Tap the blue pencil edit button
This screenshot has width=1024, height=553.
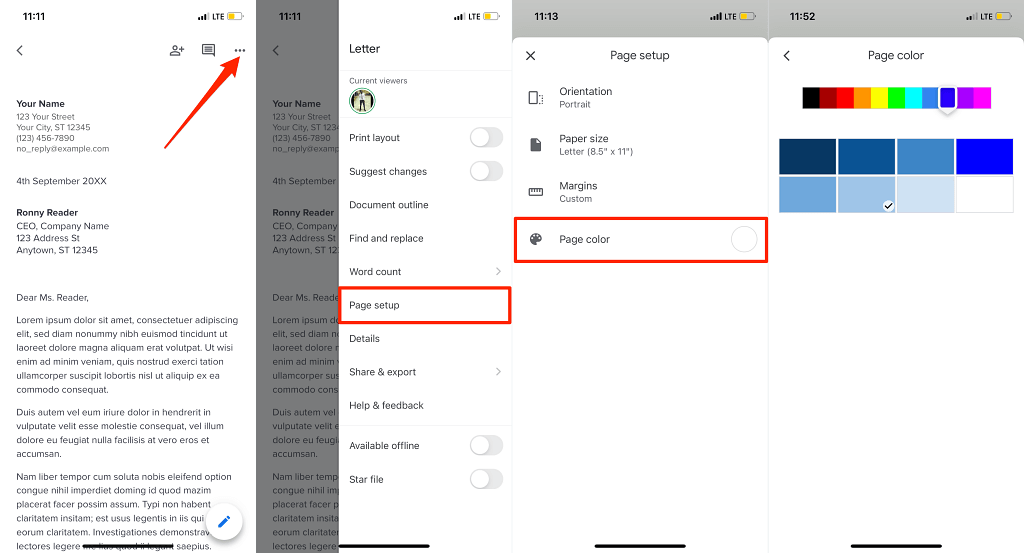(x=224, y=522)
